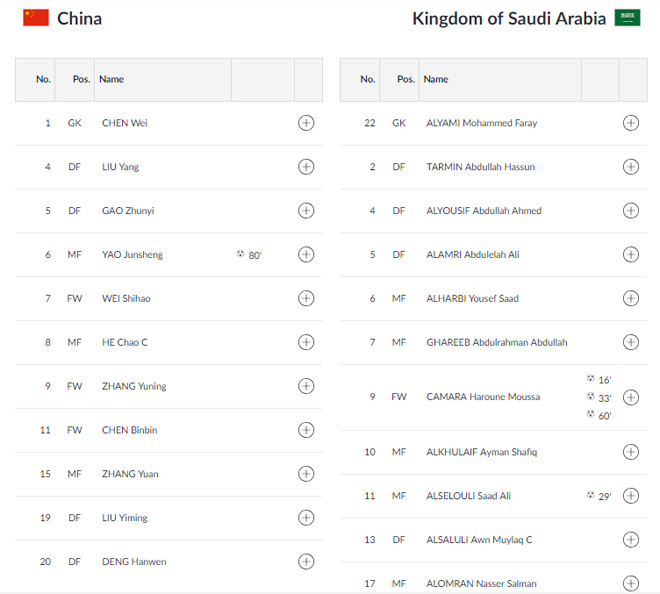Expand DENG Hanwen's plus button

click(306, 561)
